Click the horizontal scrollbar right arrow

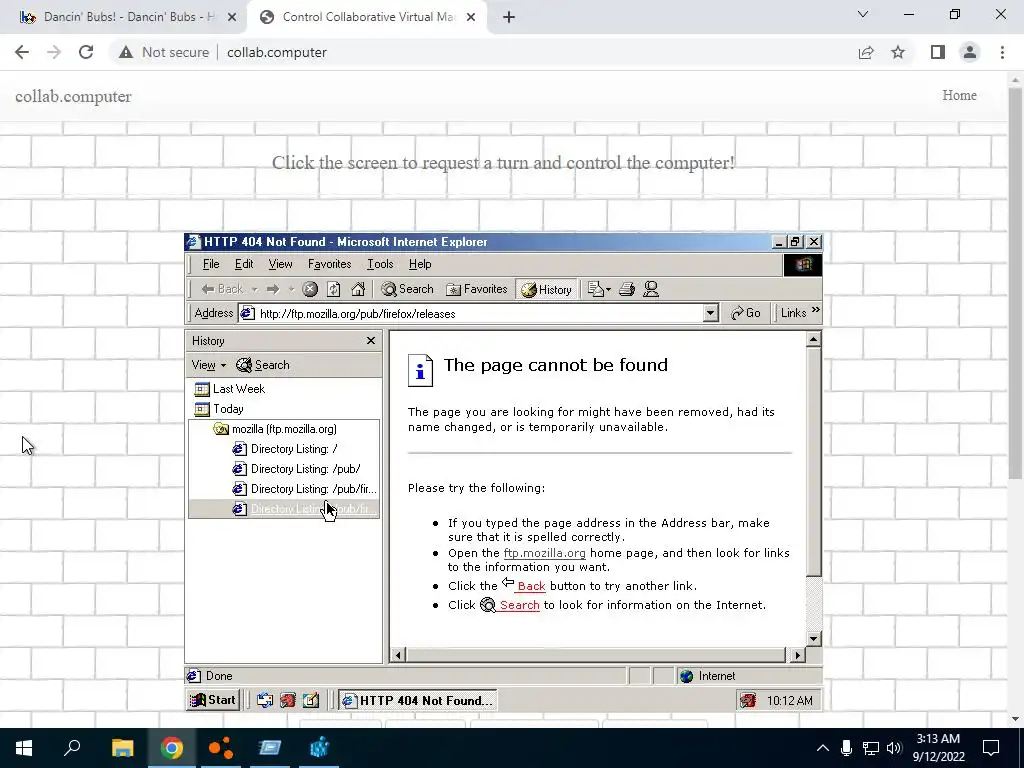pos(797,654)
